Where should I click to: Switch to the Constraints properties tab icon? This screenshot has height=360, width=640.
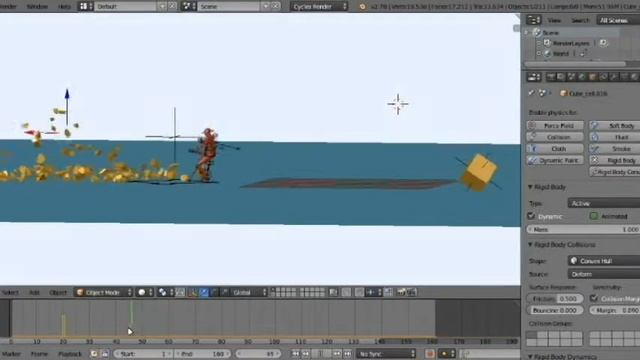coord(603,77)
